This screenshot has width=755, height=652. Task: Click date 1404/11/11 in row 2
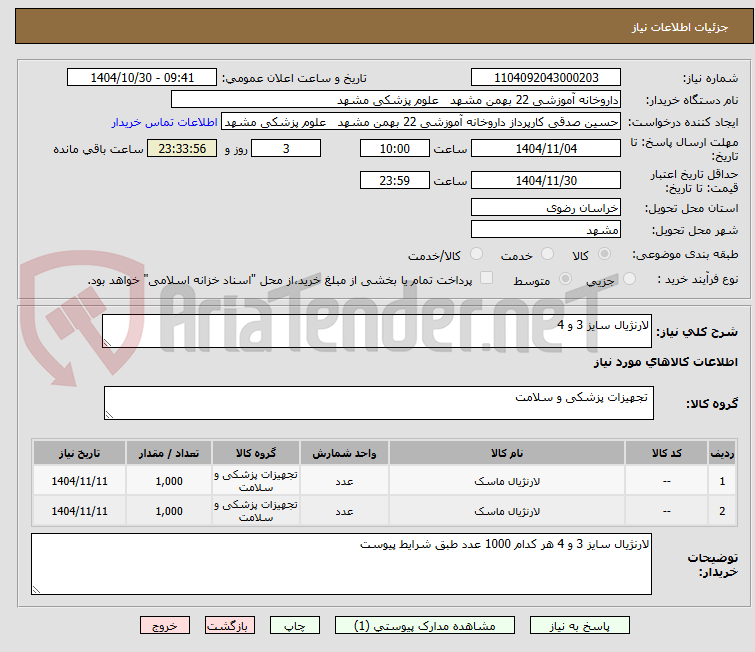(79, 511)
